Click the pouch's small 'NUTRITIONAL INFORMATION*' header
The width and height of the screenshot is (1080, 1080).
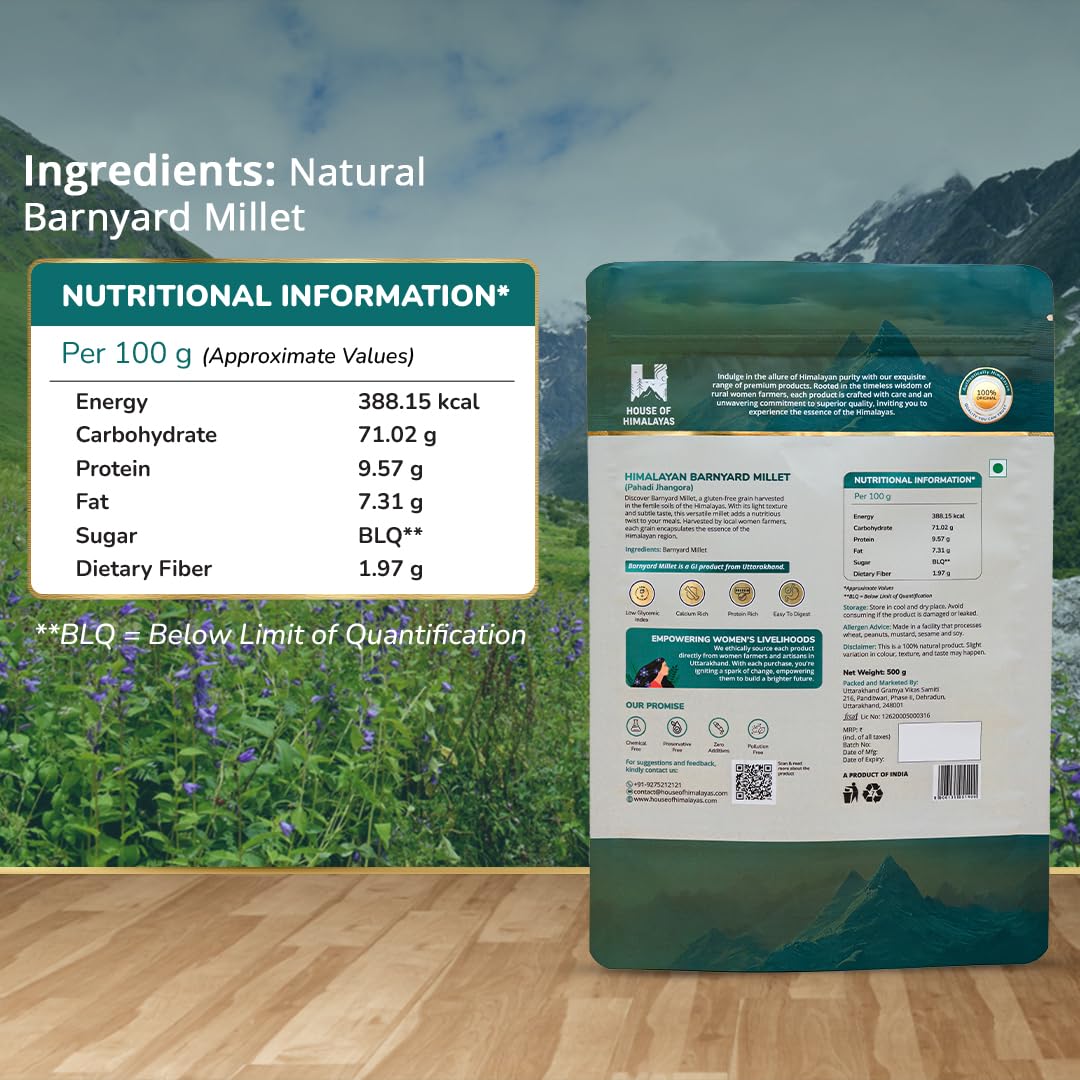913,479
